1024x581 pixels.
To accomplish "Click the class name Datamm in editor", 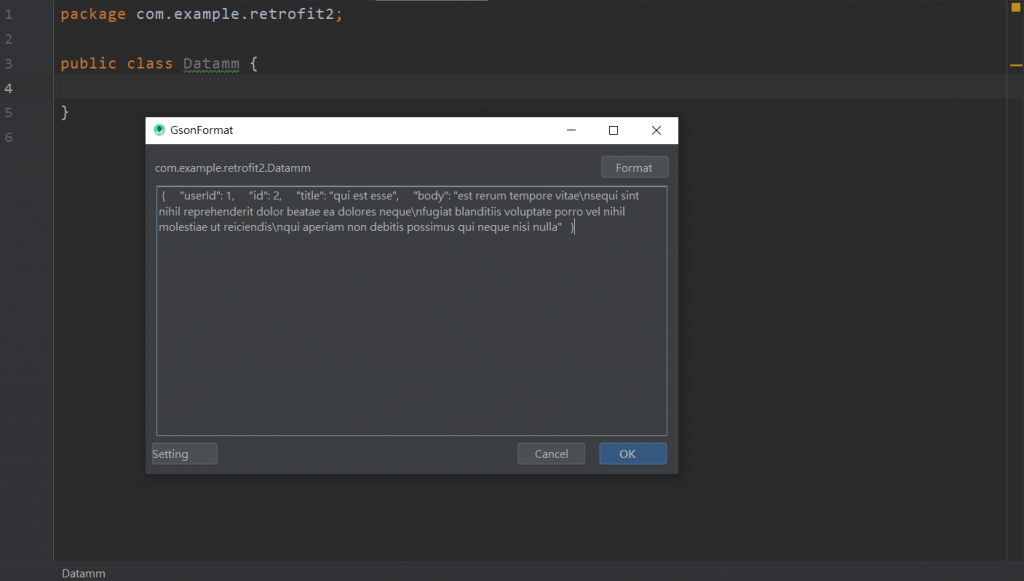I will click(x=211, y=63).
